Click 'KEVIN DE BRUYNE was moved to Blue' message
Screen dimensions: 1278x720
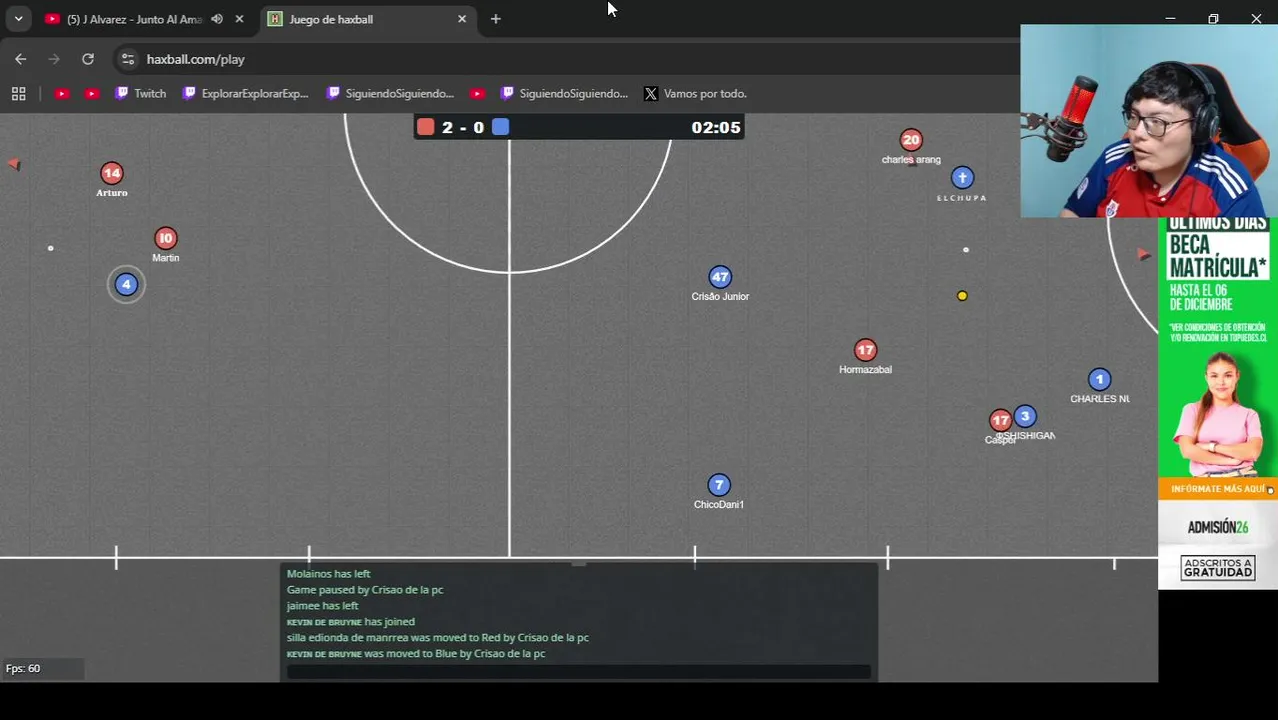click(x=415, y=654)
